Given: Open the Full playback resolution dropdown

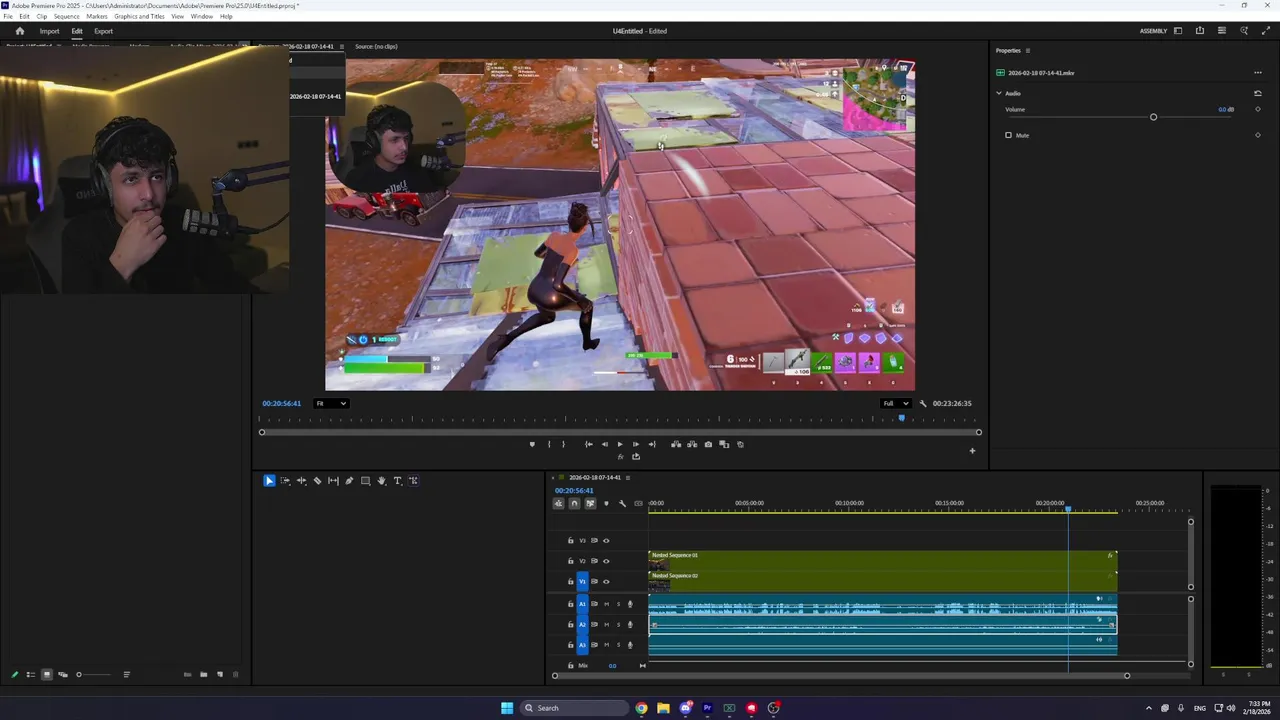Looking at the screenshot, I should 894,403.
